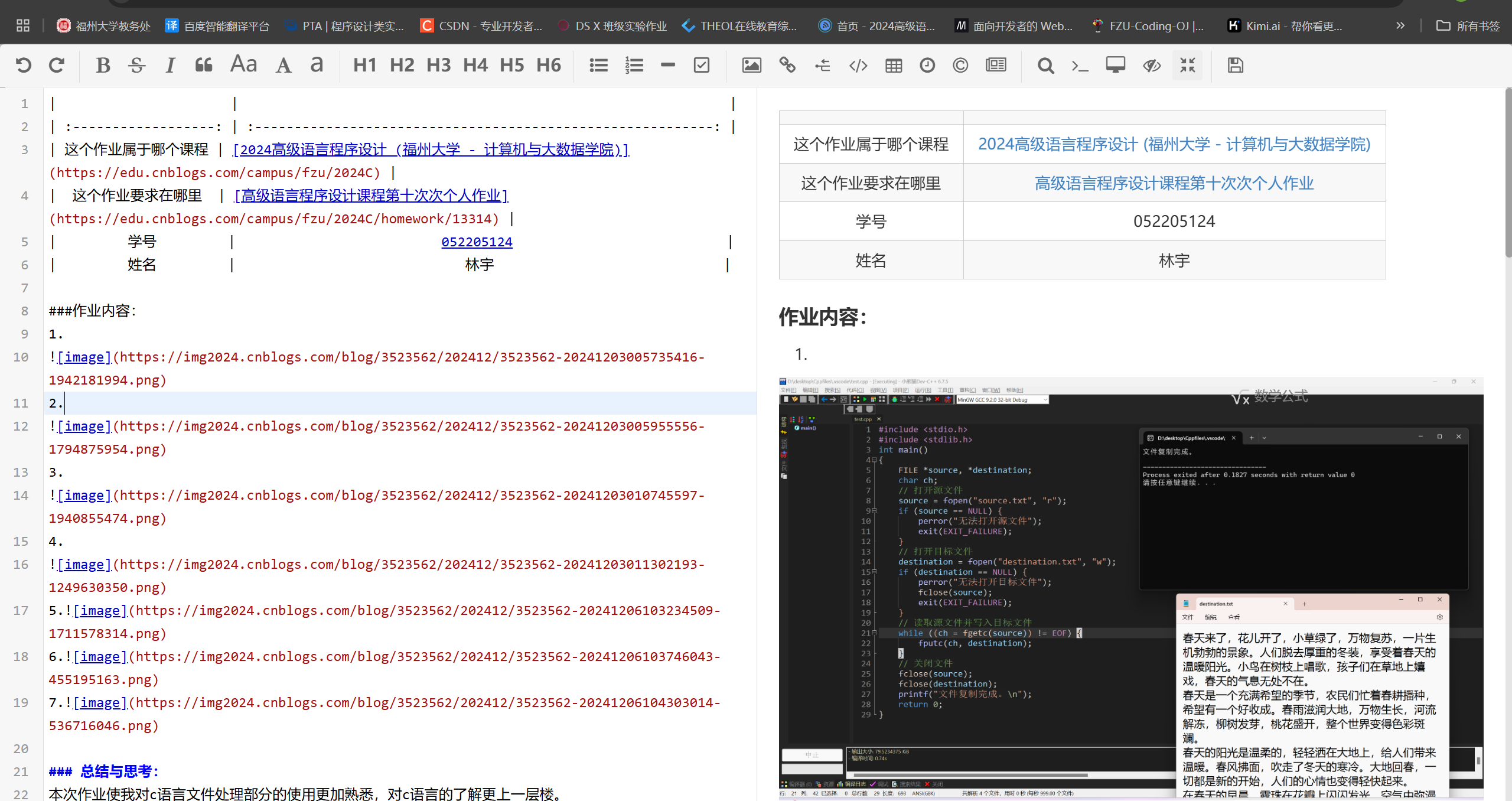This screenshot has height=801, width=1512.
Task: Insert a horizontal rule
Action: (x=667, y=65)
